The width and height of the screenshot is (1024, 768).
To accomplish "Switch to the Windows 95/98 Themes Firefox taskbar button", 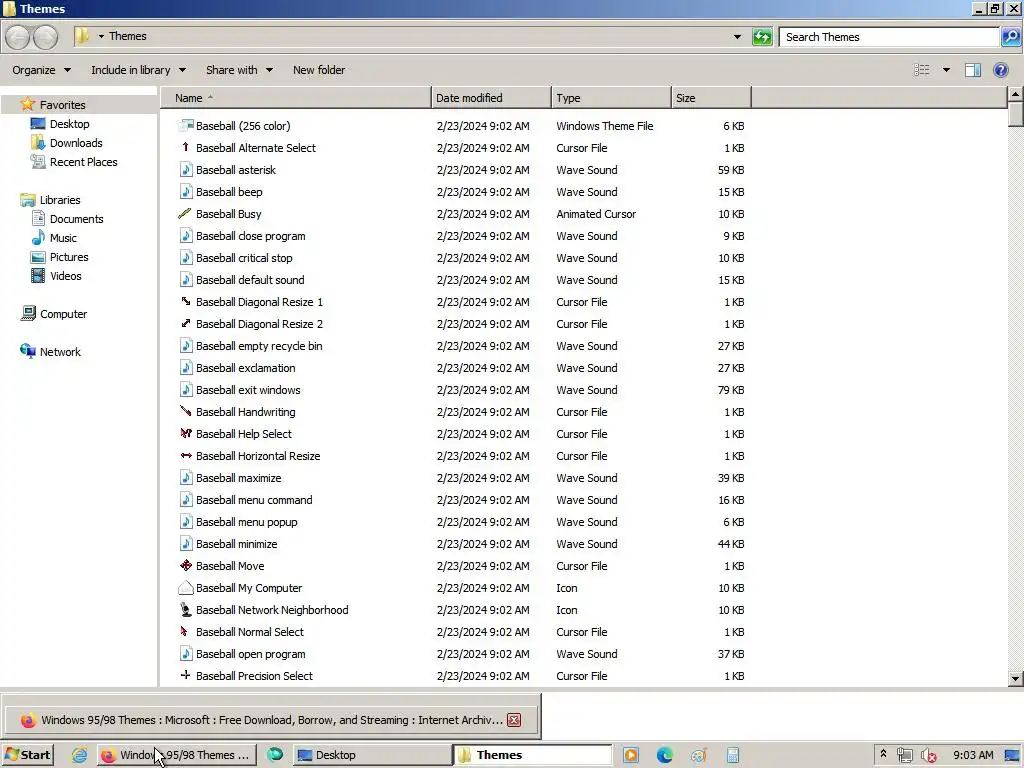I will point(177,755).
